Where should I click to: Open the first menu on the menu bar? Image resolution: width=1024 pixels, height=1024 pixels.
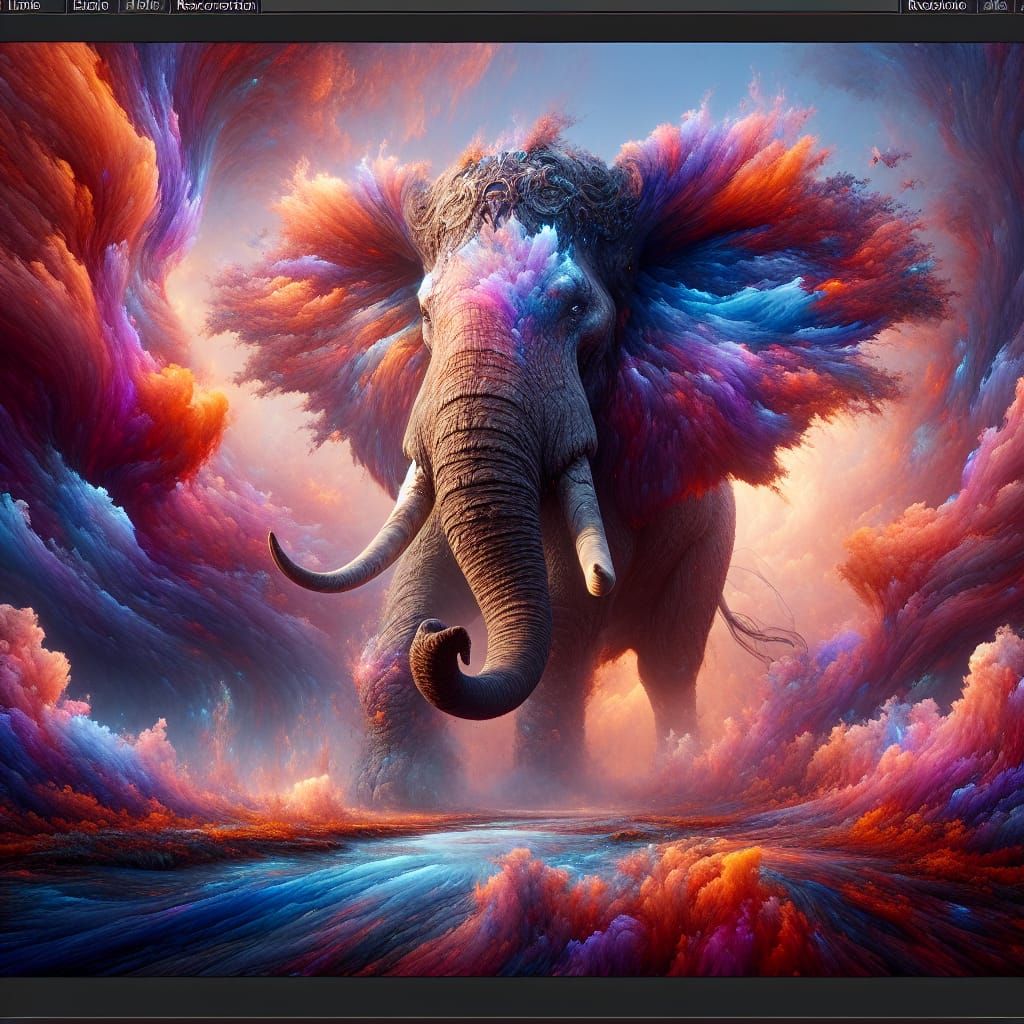tap(25, 8)
